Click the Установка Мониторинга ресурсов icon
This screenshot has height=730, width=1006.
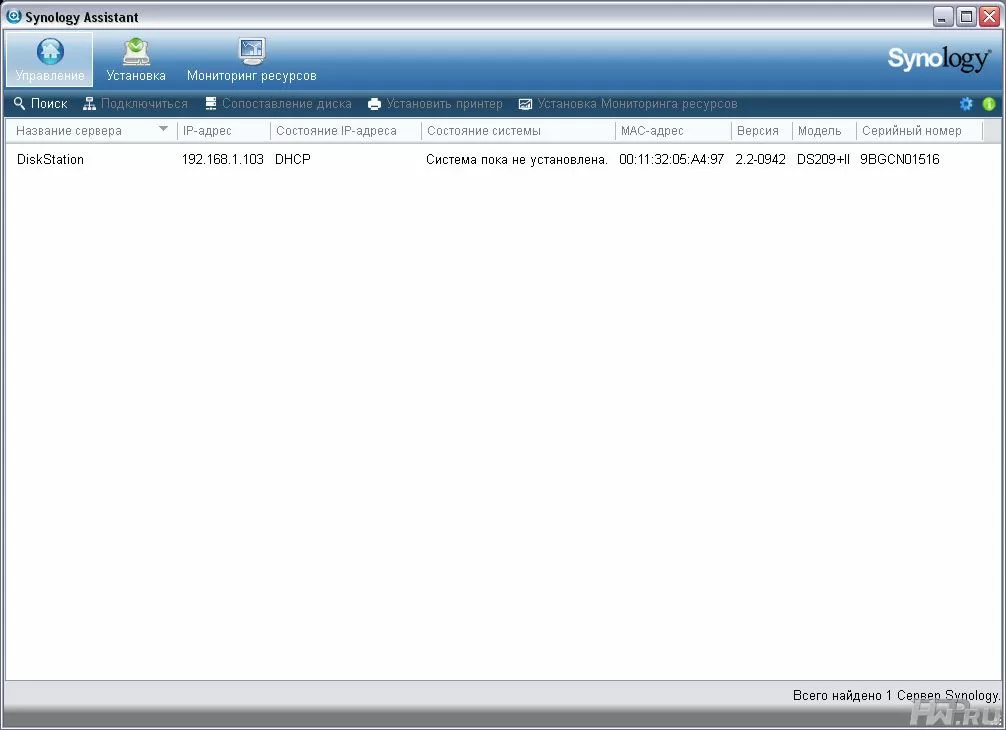525,104
